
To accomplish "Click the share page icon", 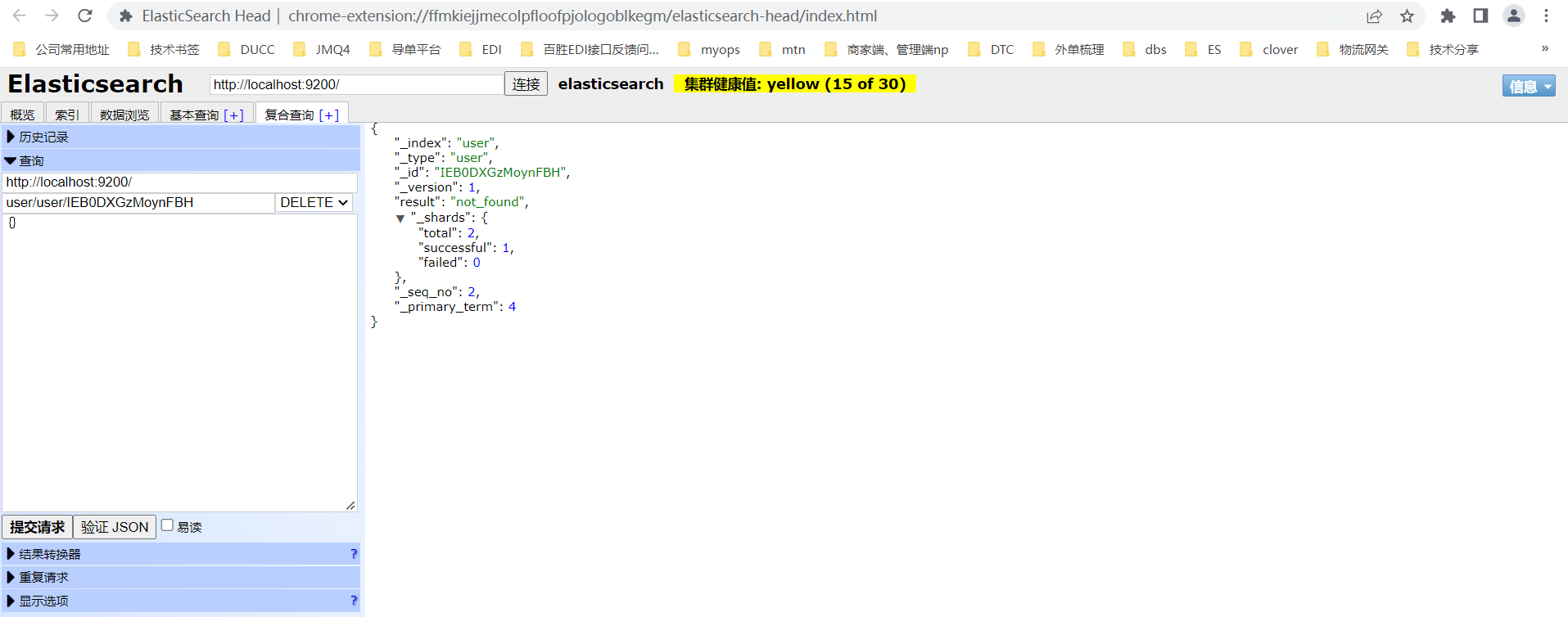I will [1374, 16].
